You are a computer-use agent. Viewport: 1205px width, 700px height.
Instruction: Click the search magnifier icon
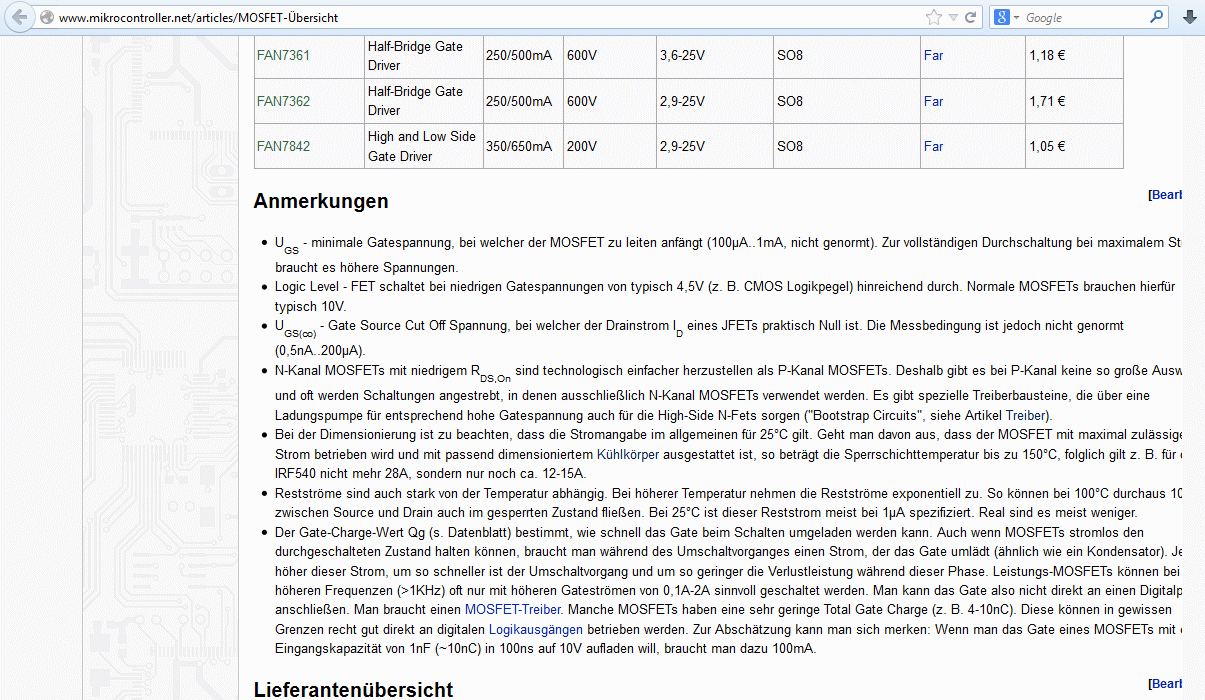click(x=1157, y=17)
